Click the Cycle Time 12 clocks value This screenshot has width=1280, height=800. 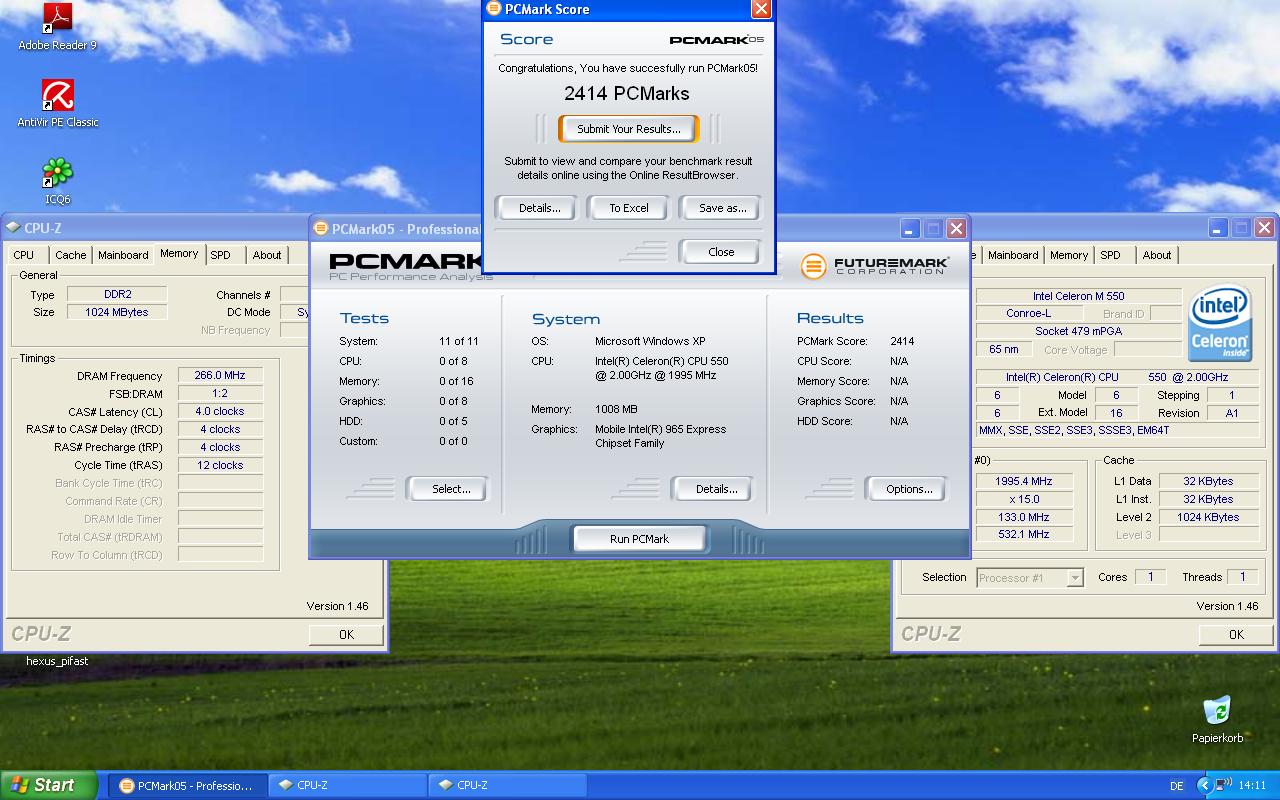[220, 465]
